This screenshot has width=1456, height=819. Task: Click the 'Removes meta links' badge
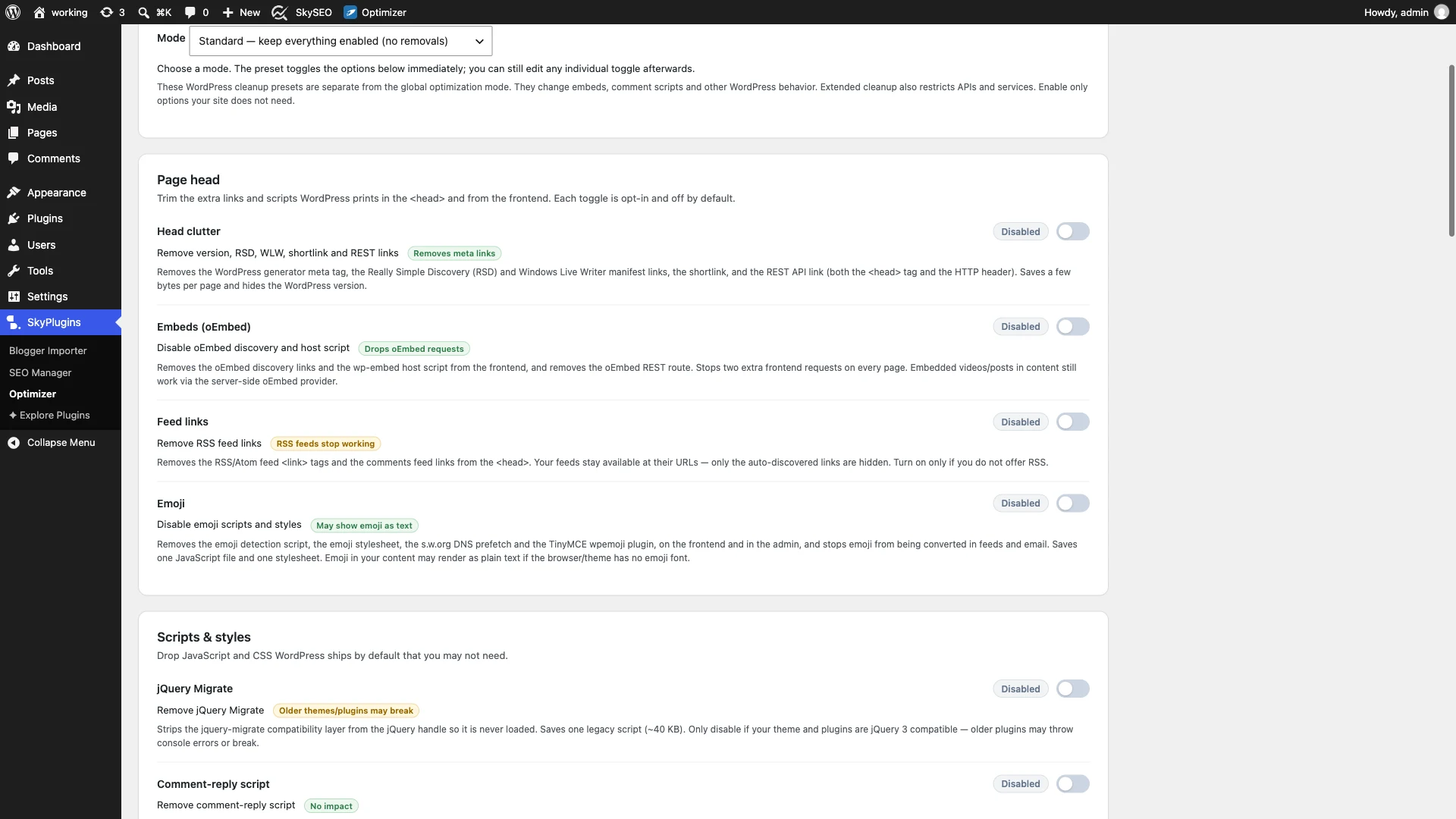[454, 253]
